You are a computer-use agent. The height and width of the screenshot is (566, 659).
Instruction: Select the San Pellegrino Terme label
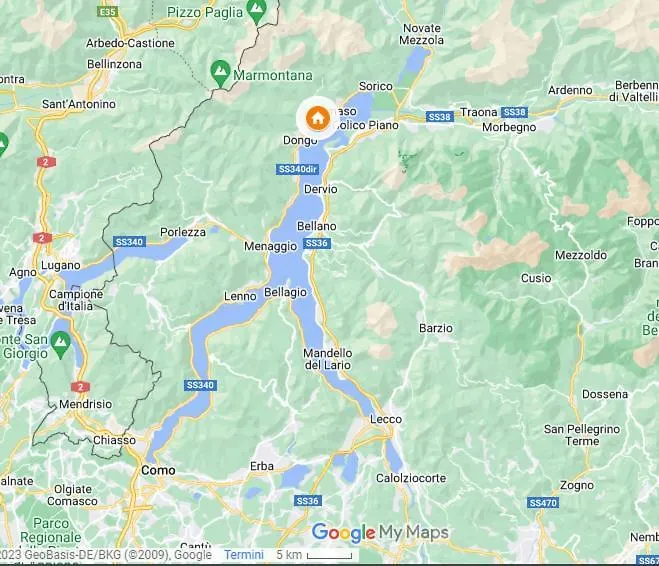582,435
